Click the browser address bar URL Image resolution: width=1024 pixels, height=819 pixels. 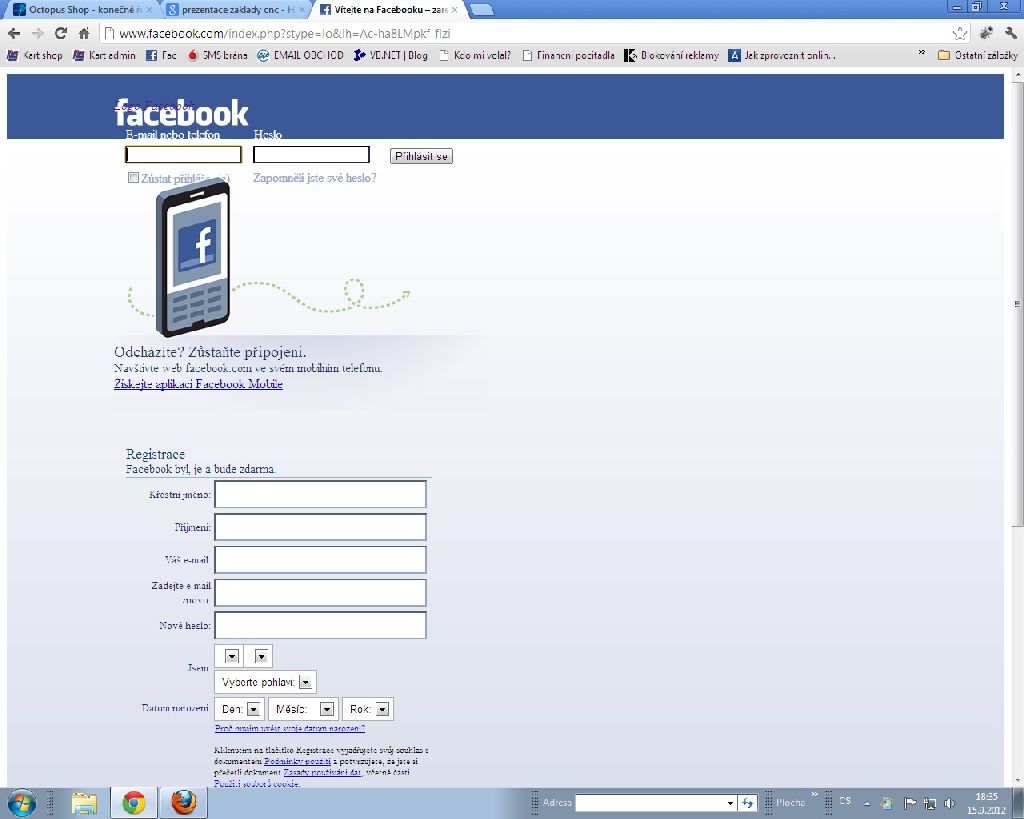(x=285, y=33)
